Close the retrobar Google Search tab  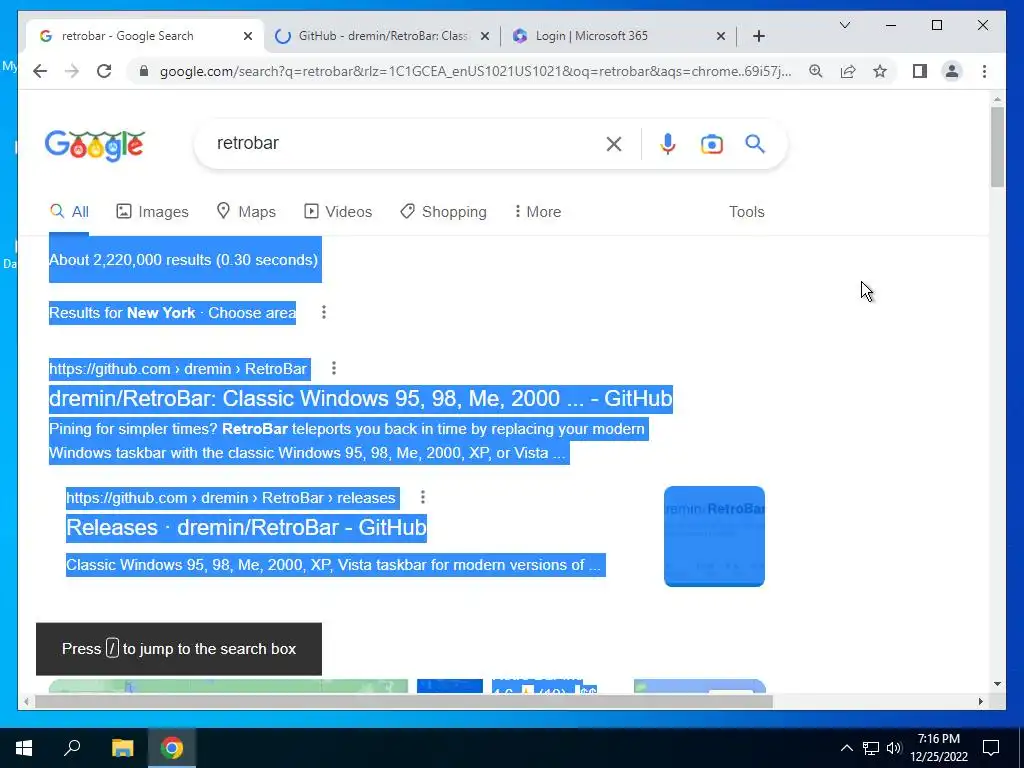click(248, 36)
